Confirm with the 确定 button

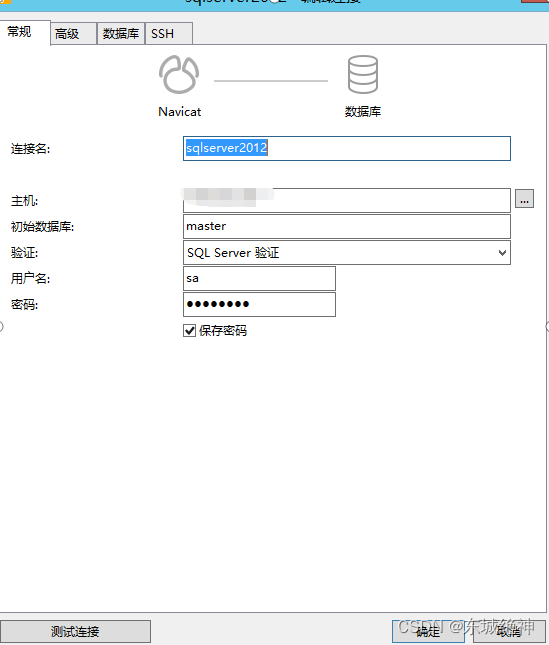click(428, 631)
